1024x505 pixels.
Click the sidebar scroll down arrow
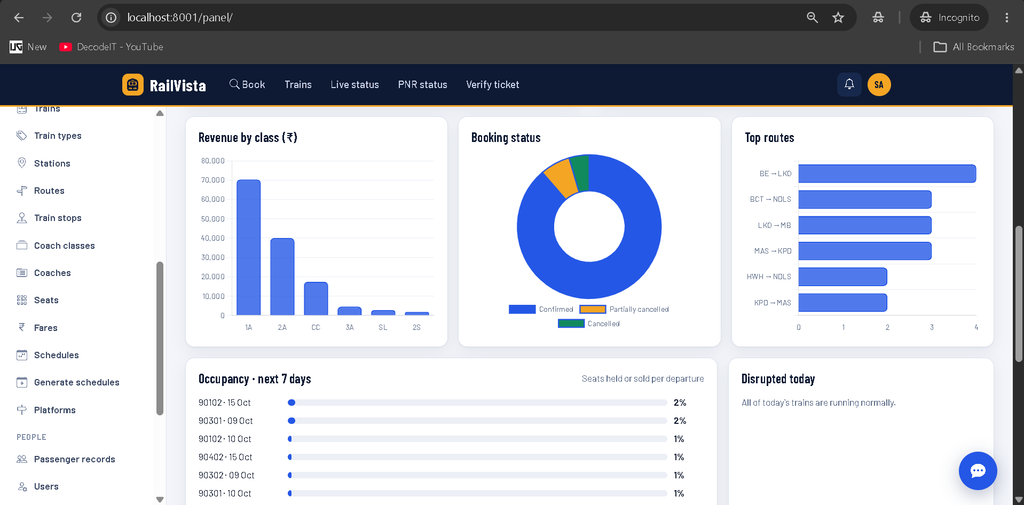pyautogui.click(x=160, y=500)
